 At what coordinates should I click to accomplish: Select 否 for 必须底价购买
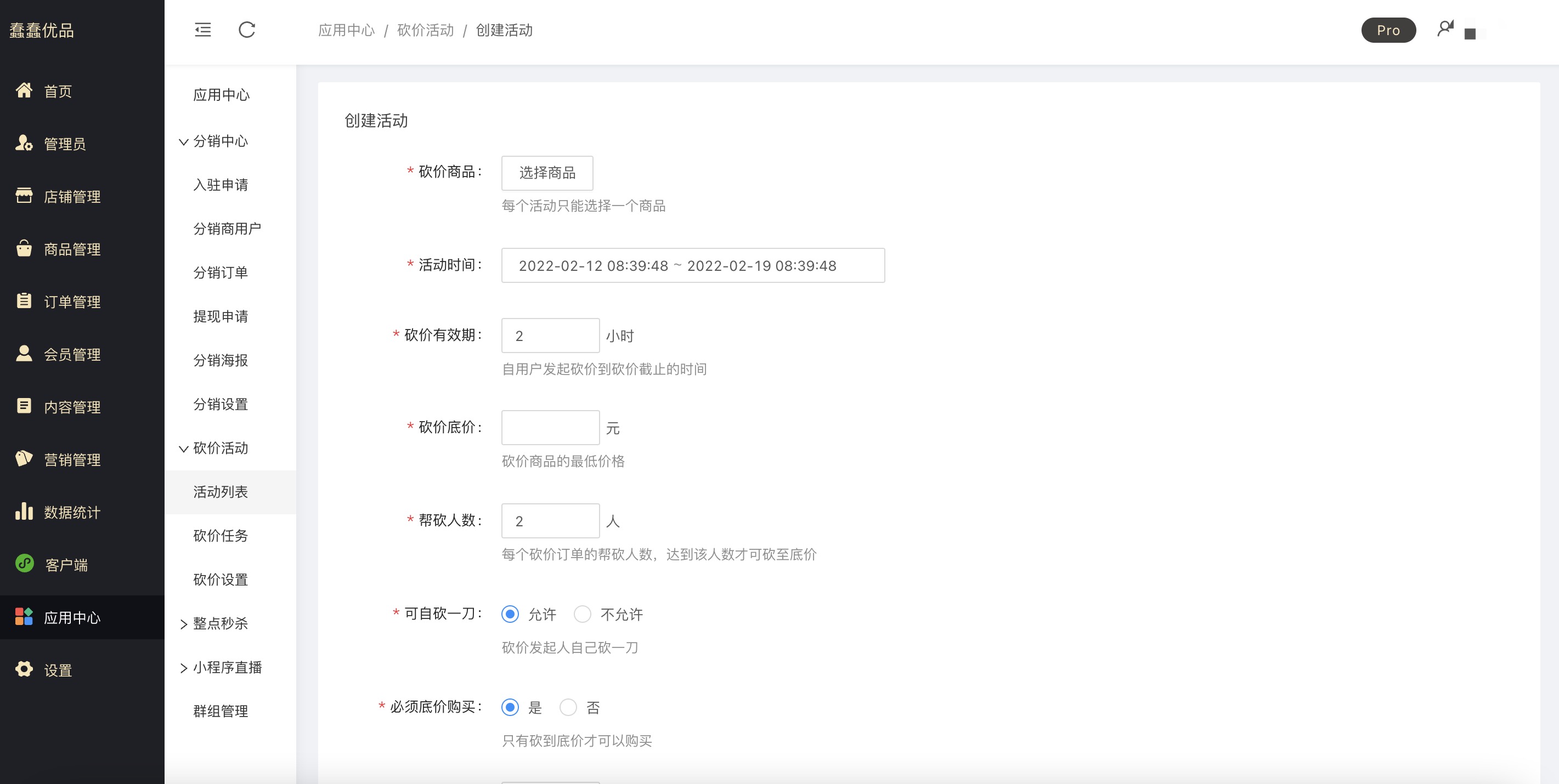(x=568, y=707)
